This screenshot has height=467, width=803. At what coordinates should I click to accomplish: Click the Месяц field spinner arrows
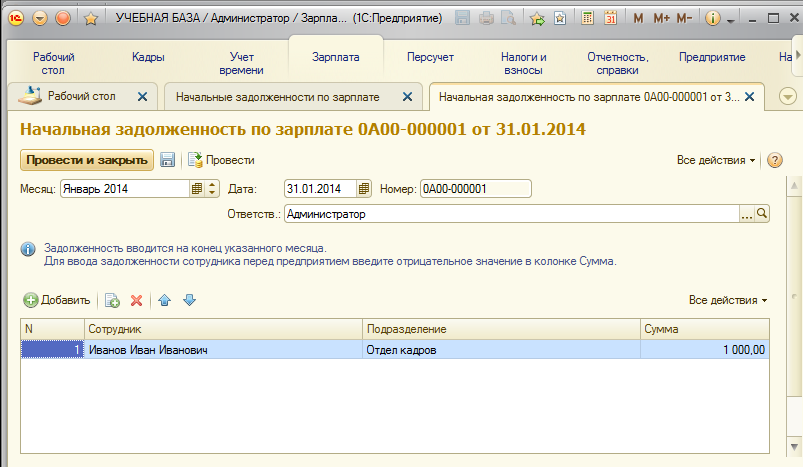[212, 188]
